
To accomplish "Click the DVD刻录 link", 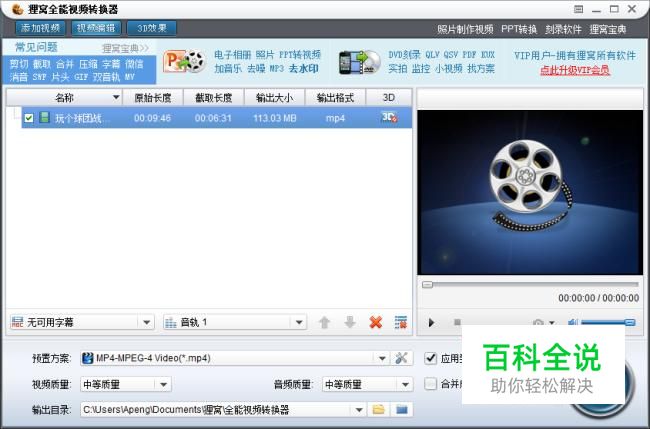I will (x=404, y=55).
